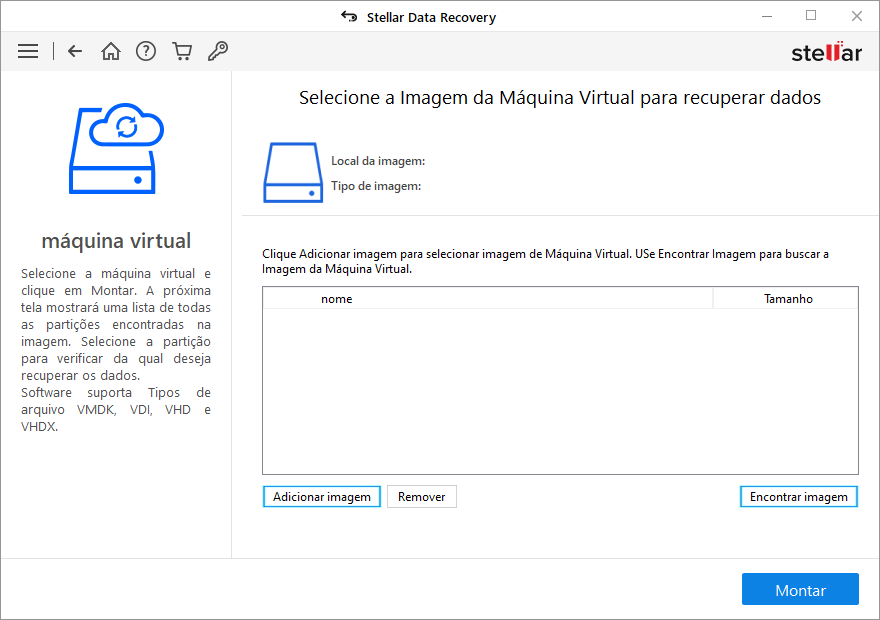Screen dimensions: 880x620
Task: Click the Tipo de imagem label
Action: (x=376, y=186)
